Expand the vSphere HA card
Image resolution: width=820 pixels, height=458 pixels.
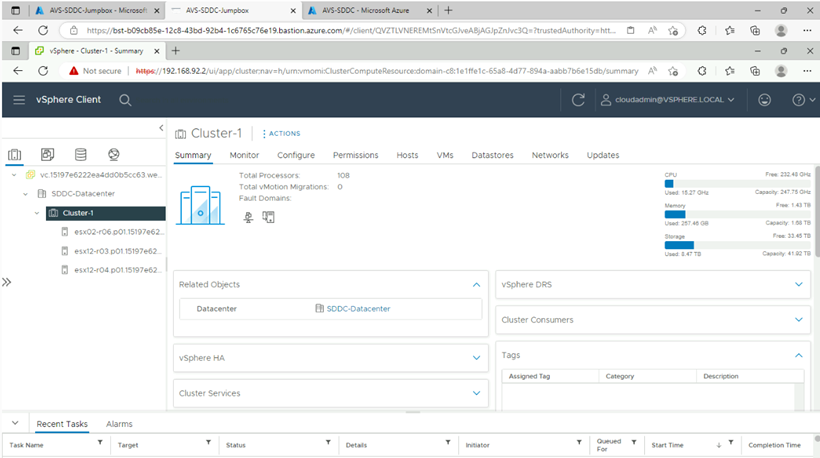coord(476,358)
